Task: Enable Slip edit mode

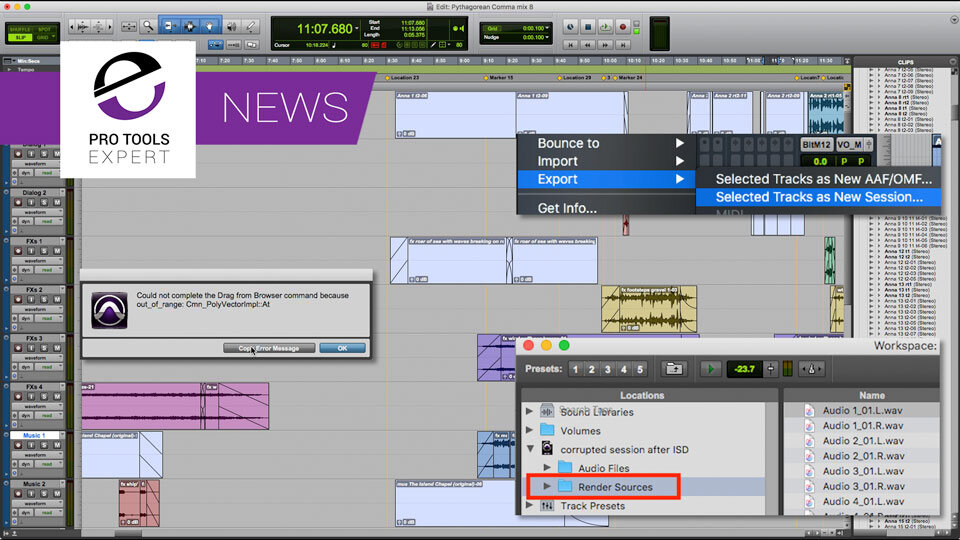Action: pos(21,37)
